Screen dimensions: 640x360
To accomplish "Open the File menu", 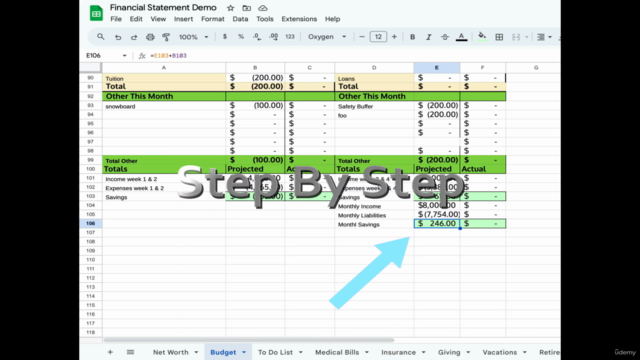I will coord(116,19).
